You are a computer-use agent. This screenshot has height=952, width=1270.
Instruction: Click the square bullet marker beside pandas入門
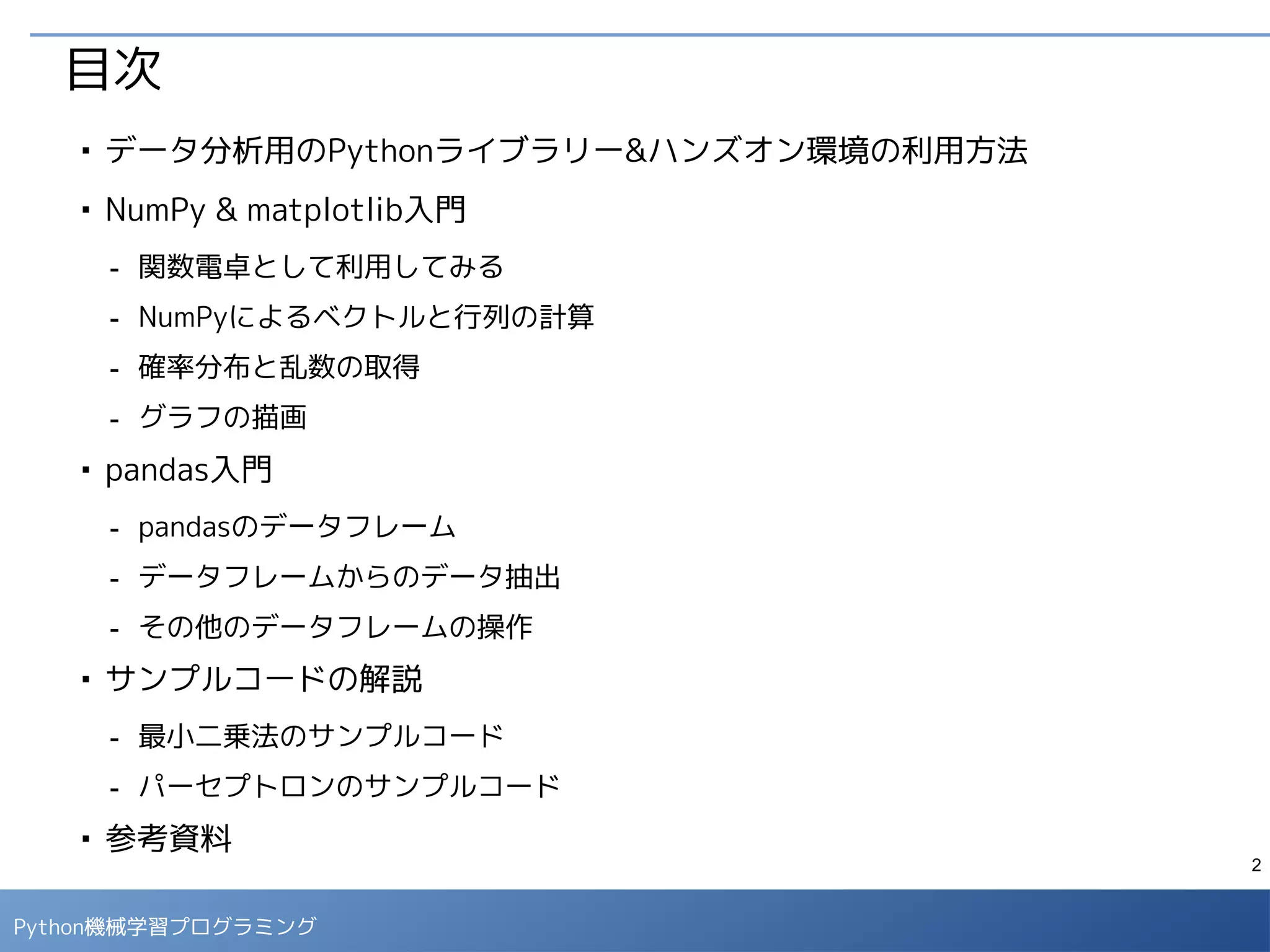(86, 470)
